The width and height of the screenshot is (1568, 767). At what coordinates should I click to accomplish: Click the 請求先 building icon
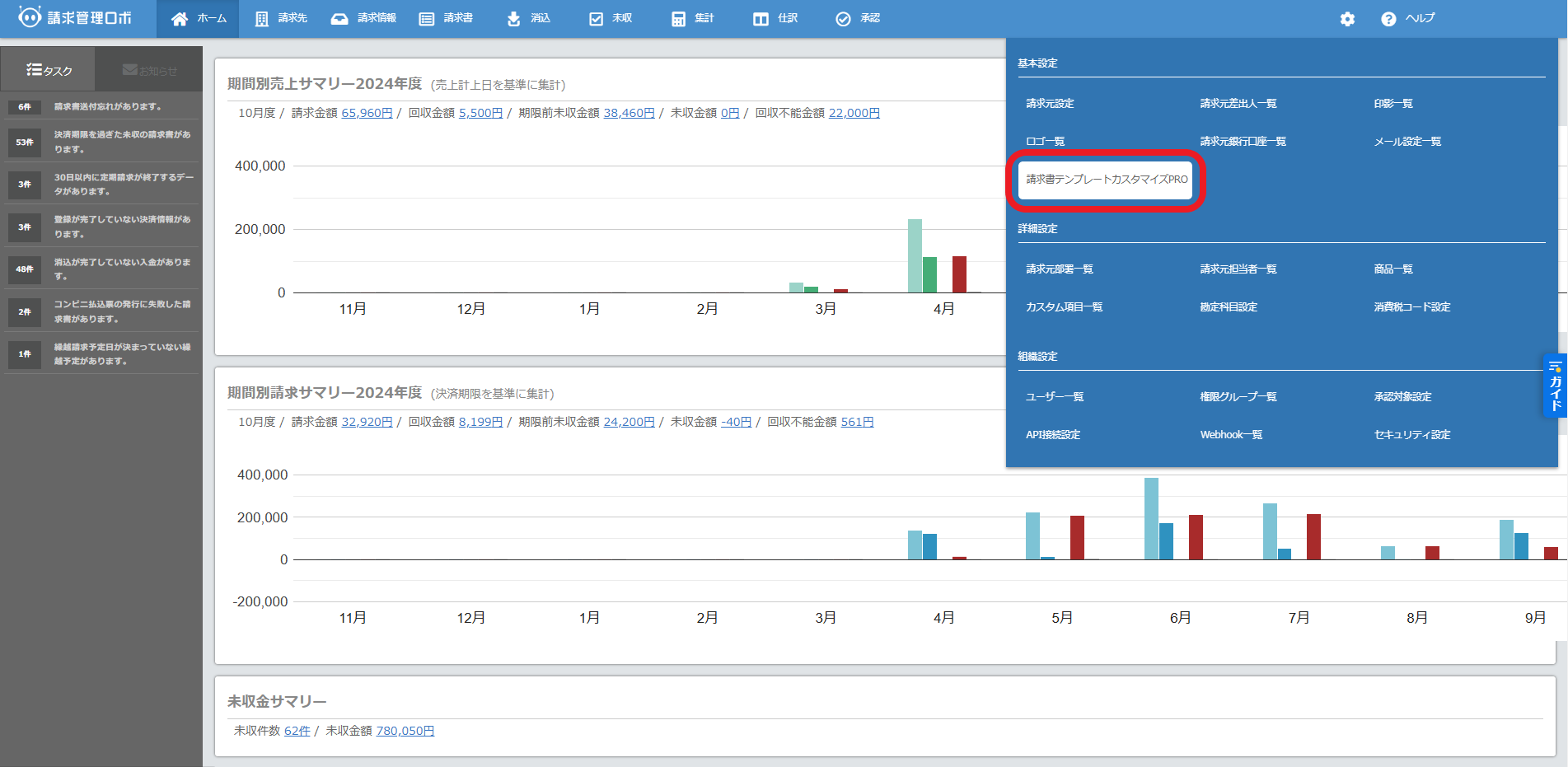pos(261,19)
